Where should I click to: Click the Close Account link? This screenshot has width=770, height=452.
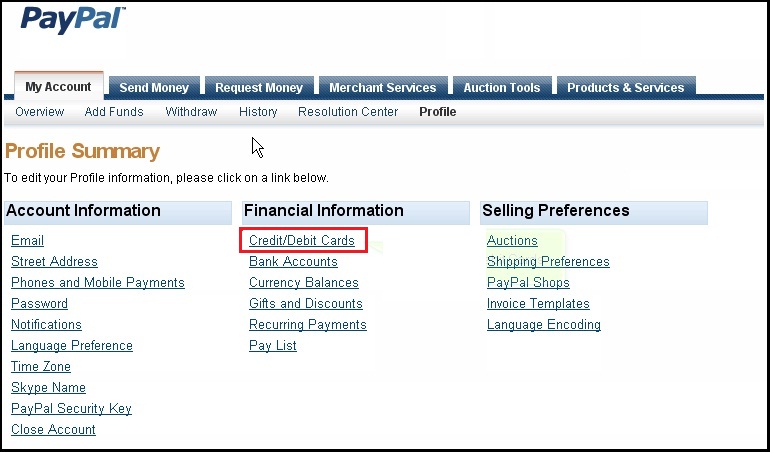pyautogui.click(x=54, y=429)
